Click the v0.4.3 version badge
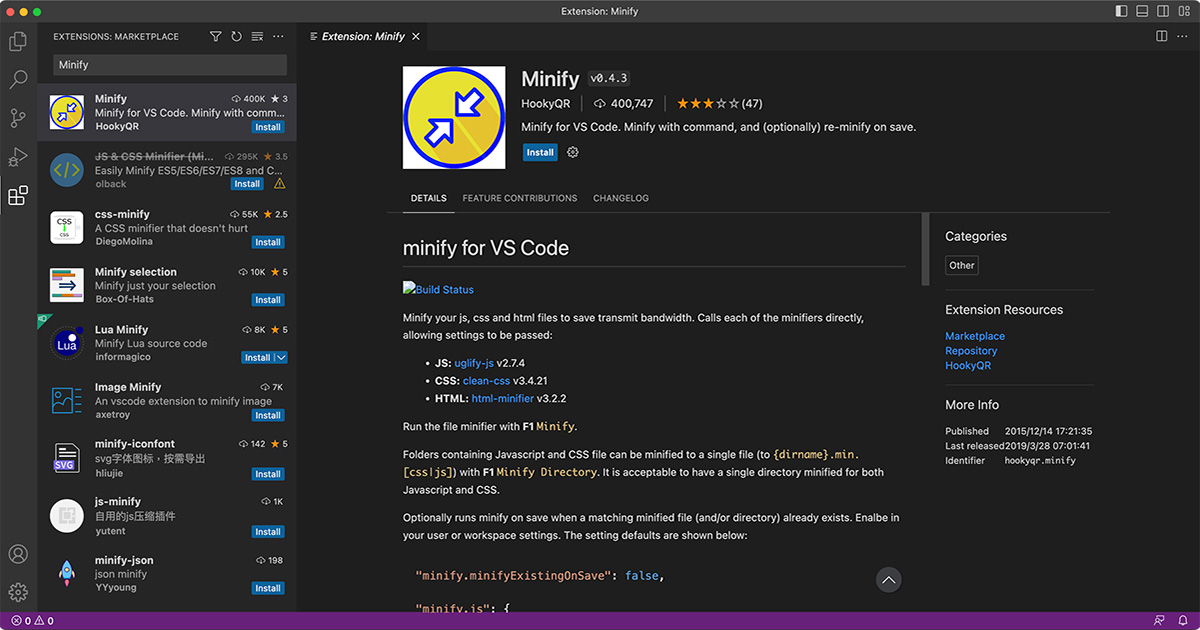1200x630 pixels. pos(609,78)
